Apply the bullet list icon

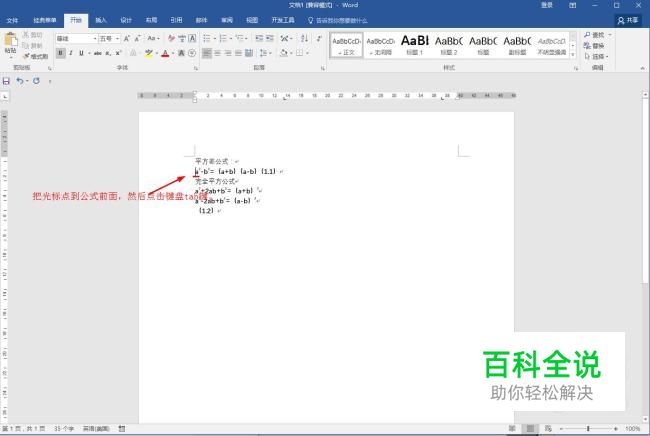pos(207,39)
